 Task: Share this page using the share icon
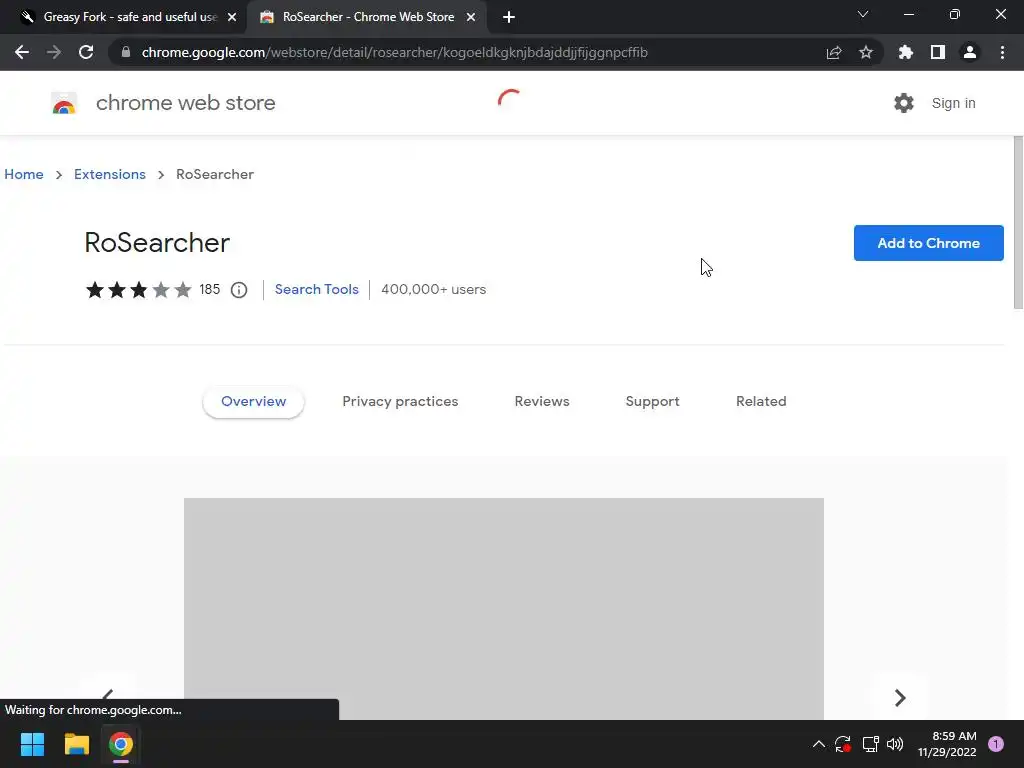pyautogui.click(x=834, y=52)
